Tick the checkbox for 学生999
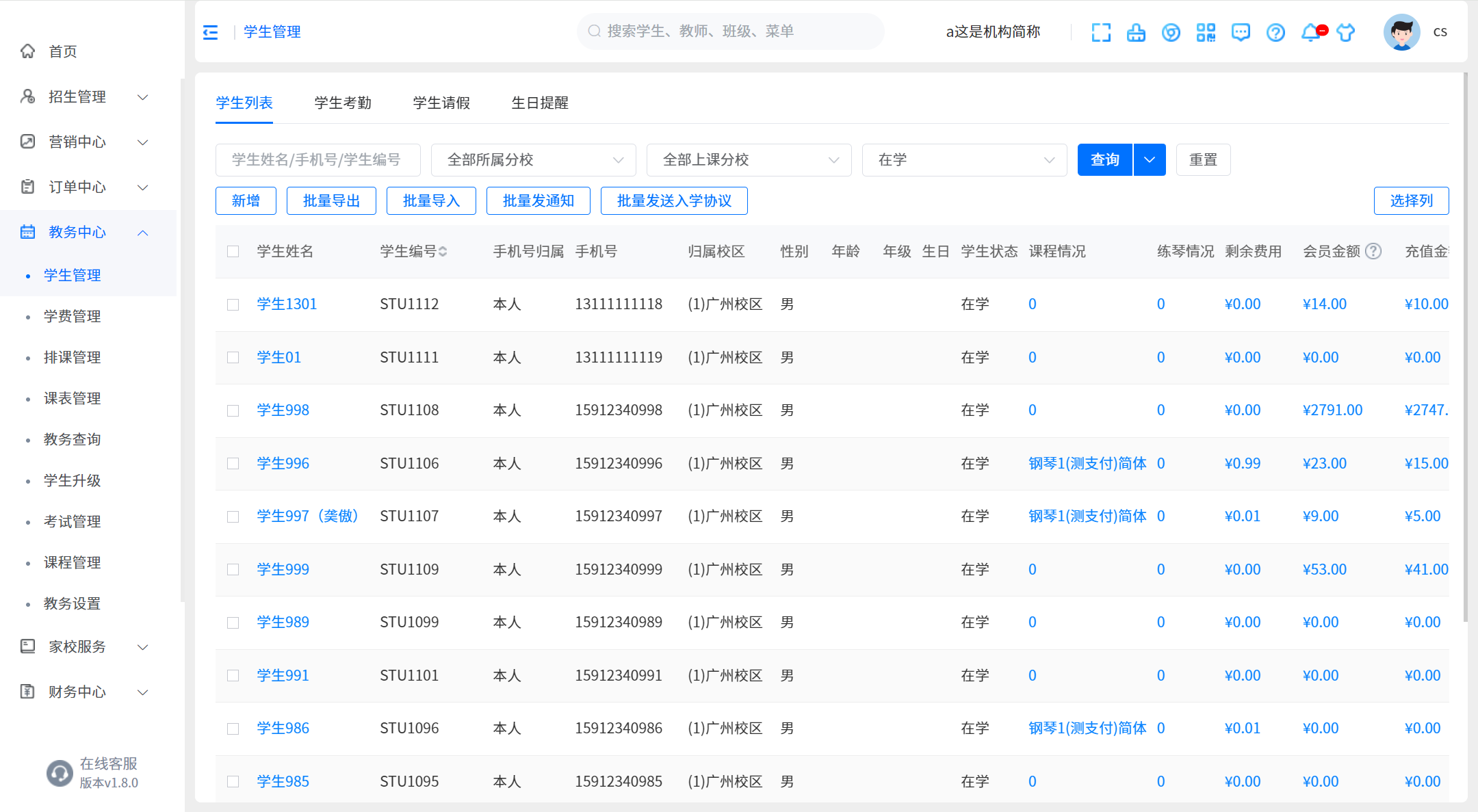Viewport: 1478px width, 812px height. [233, 569]
